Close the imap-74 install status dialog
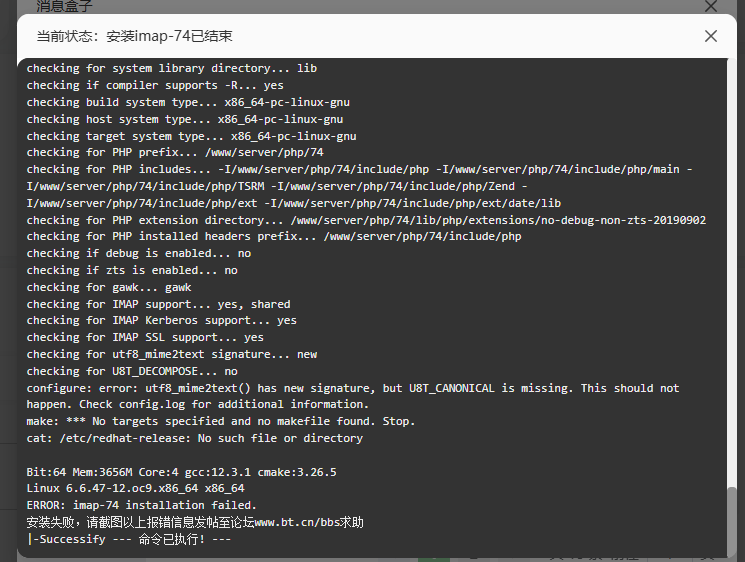Image resolution: width=745 pixels, height=562 pixels. 711,36
